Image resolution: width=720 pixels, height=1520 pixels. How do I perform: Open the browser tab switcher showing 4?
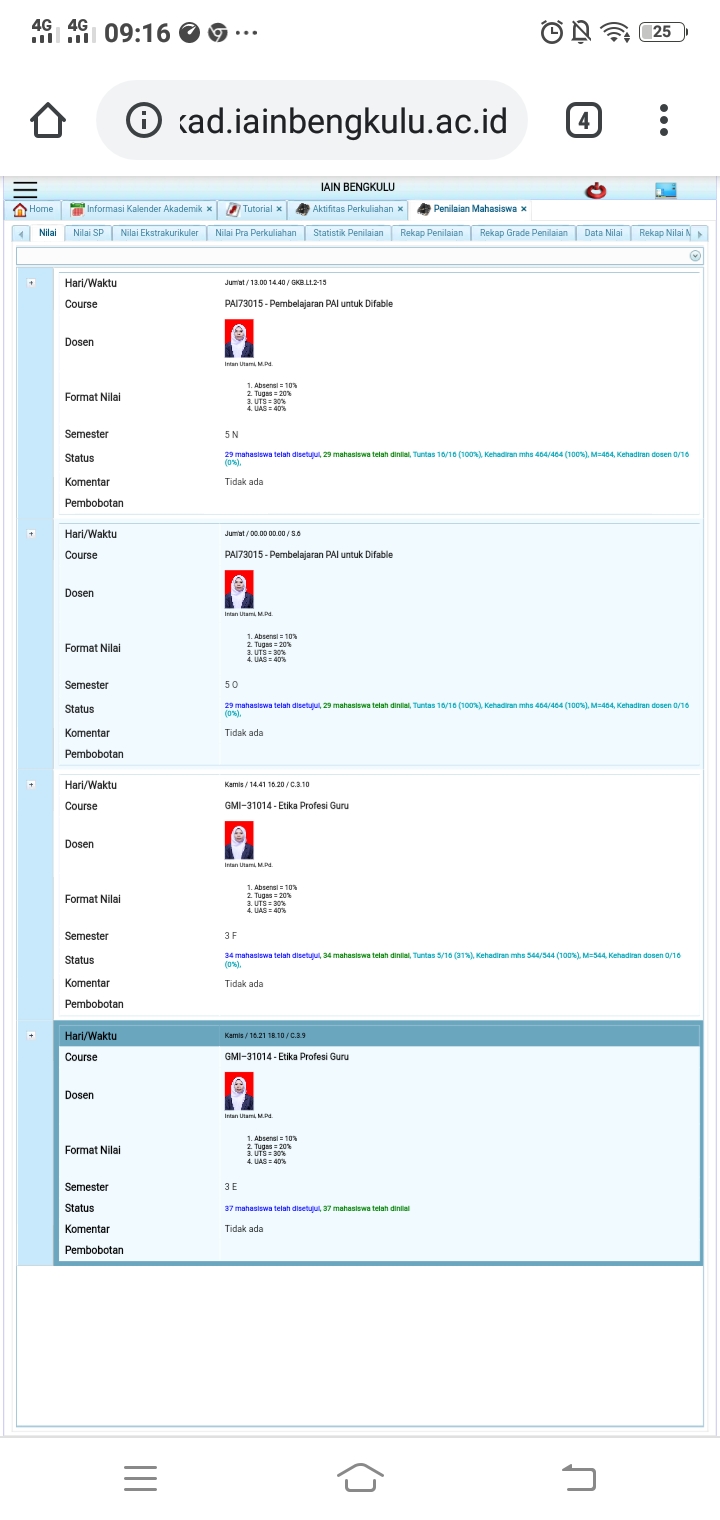584,121
